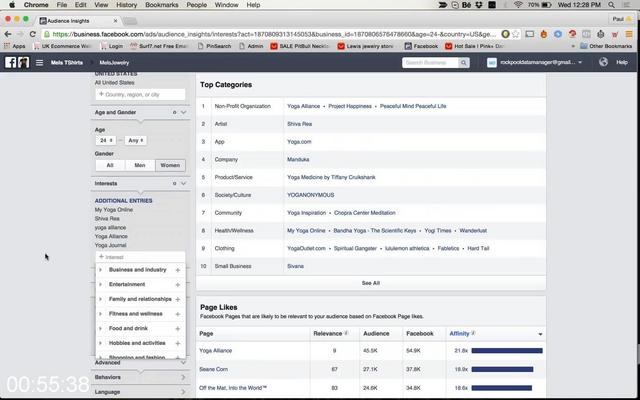This screenshot has width=640, height=400.
Task: Open account dropdown next to email address
Action: (580, 62)
